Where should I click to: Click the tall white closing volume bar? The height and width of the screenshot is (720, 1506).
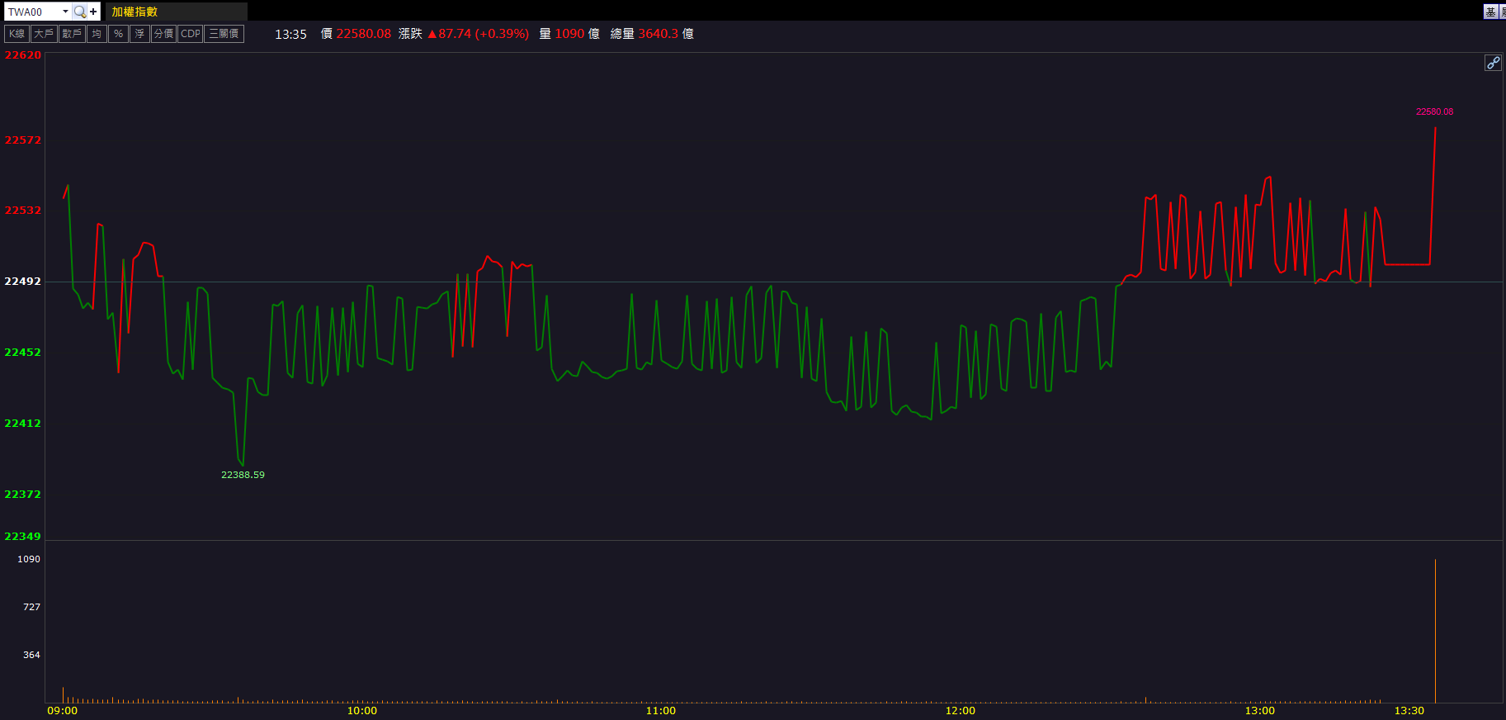1435,631
